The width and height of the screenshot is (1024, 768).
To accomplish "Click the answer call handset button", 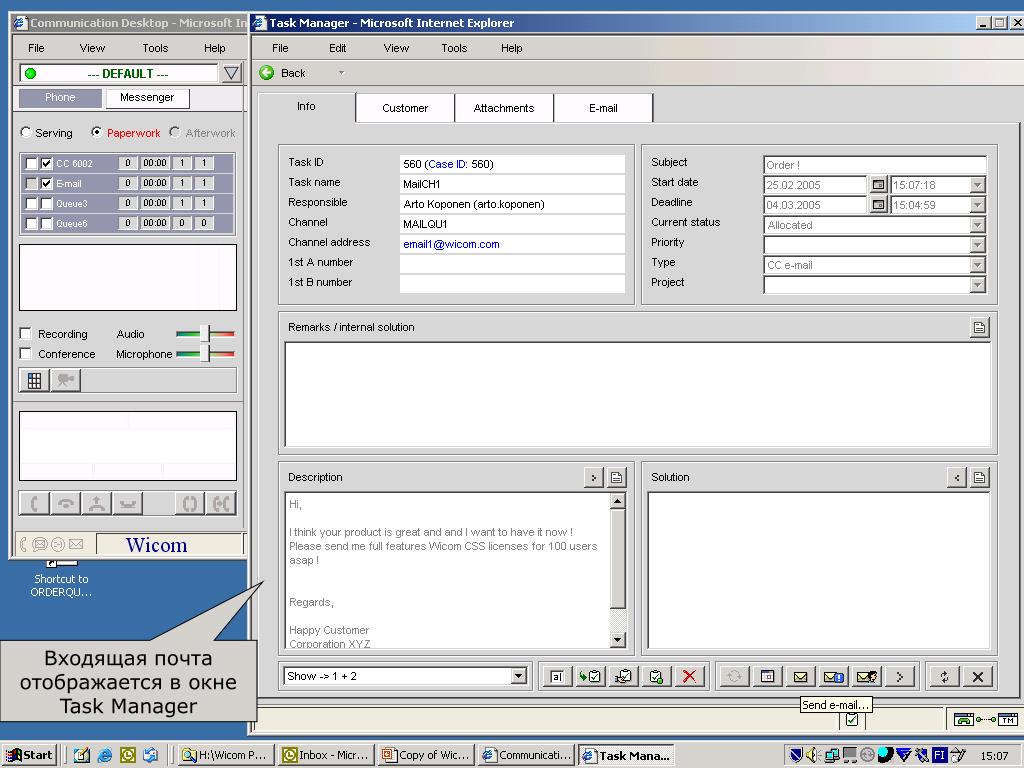I will (35, 504).
